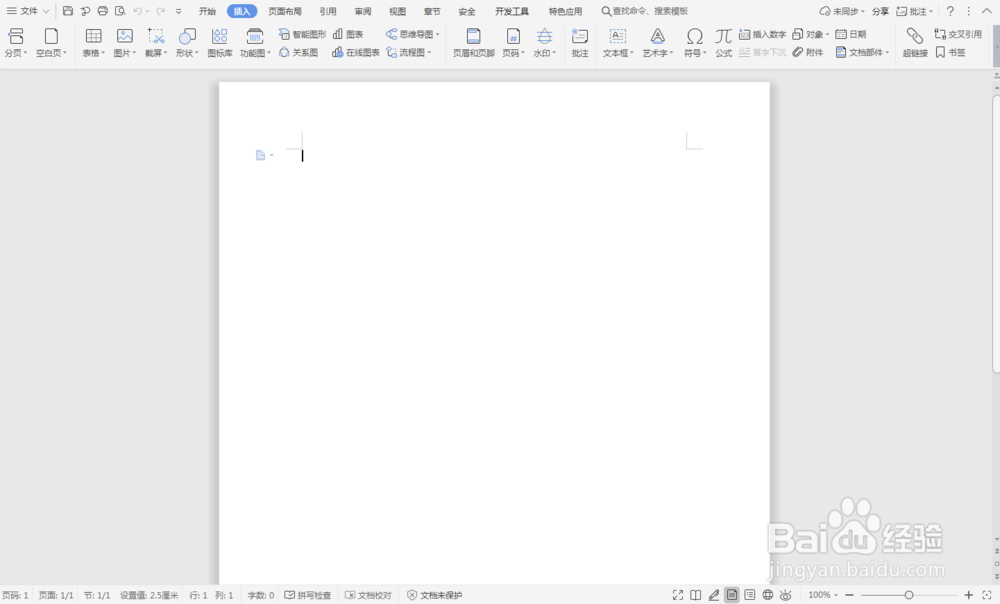Switch to full screen view in status bar
Image resolution: width=1000 pixels, height=604 pixels.
click(678, 595)
